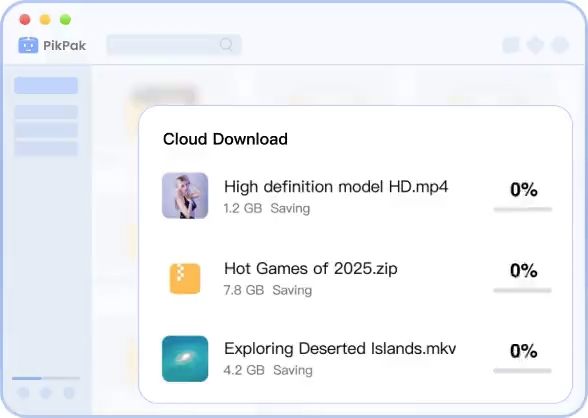588x418 pixels.
Task: Click the round avatar icon in header
Action: [560, 45]
